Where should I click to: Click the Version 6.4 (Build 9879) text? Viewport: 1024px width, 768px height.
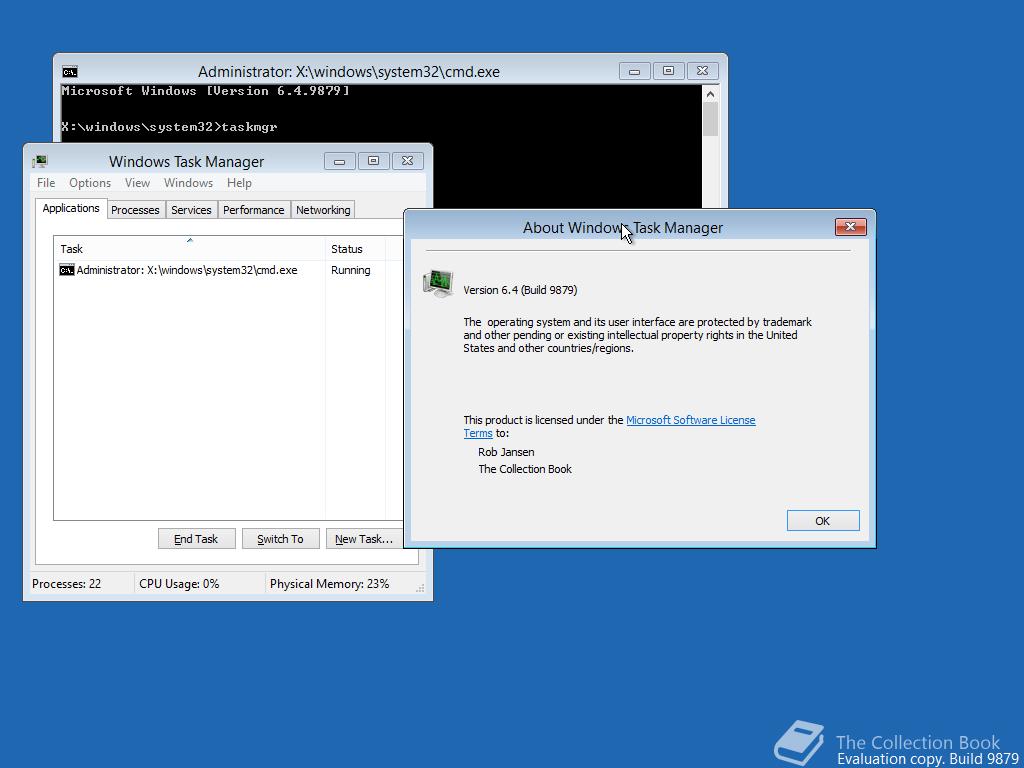tap(520, 290)
